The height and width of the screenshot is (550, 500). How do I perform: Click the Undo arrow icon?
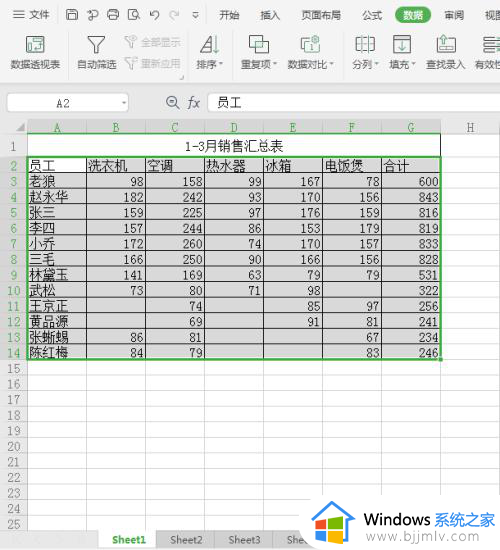coord(154,15)
